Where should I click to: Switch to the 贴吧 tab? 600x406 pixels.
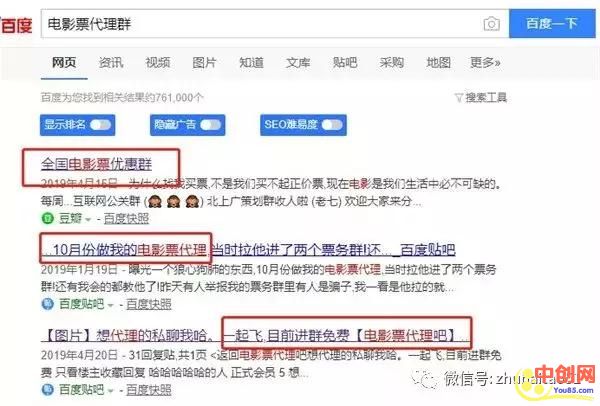coord(345,62)
